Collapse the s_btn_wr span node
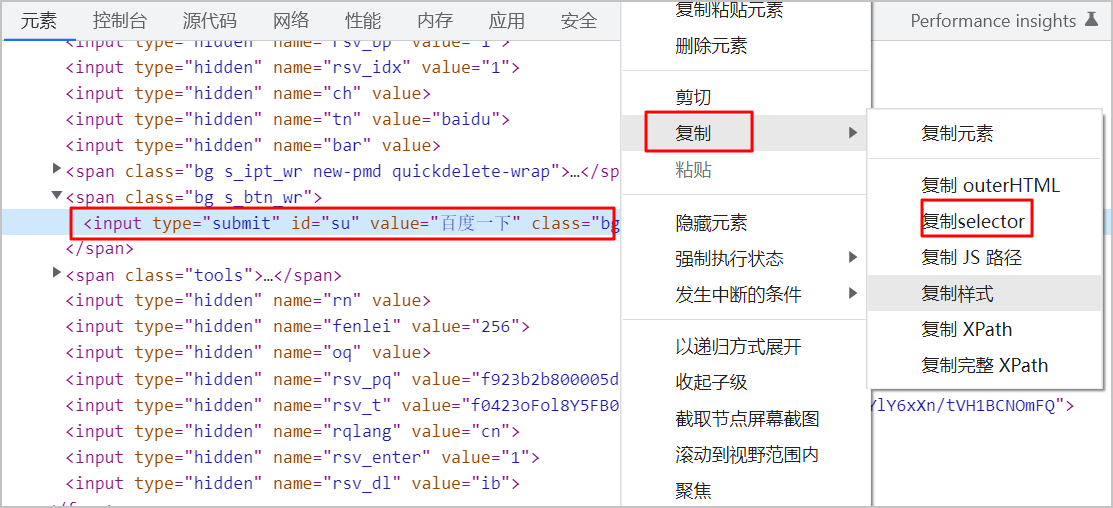1113x508 pixels. [57, 197]
